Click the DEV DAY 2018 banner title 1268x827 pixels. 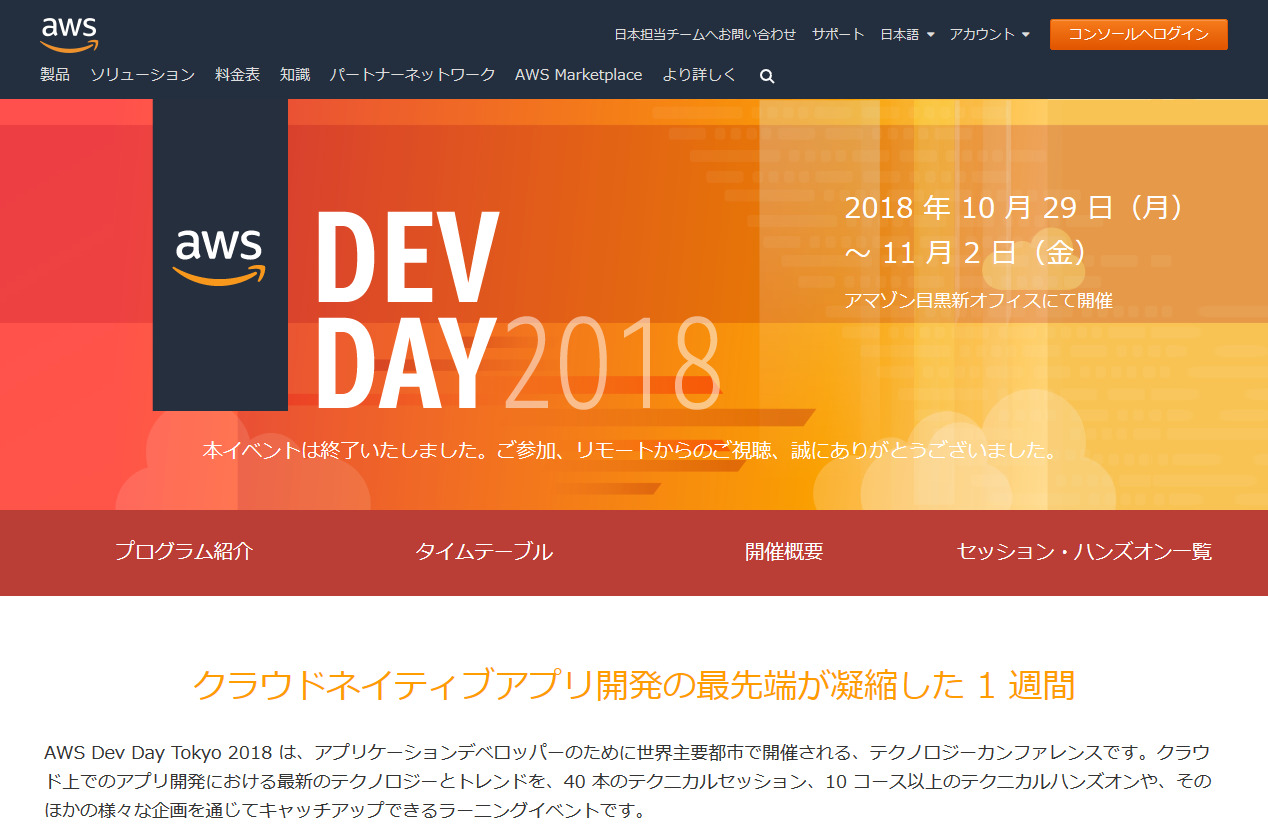(519, 311)
